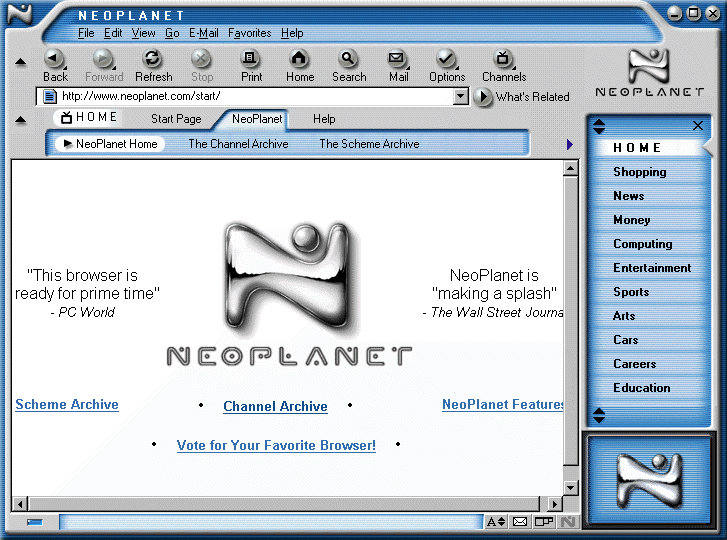Print the page with Print icon
This screenshot has width=727, height=540.
[250, 59]
